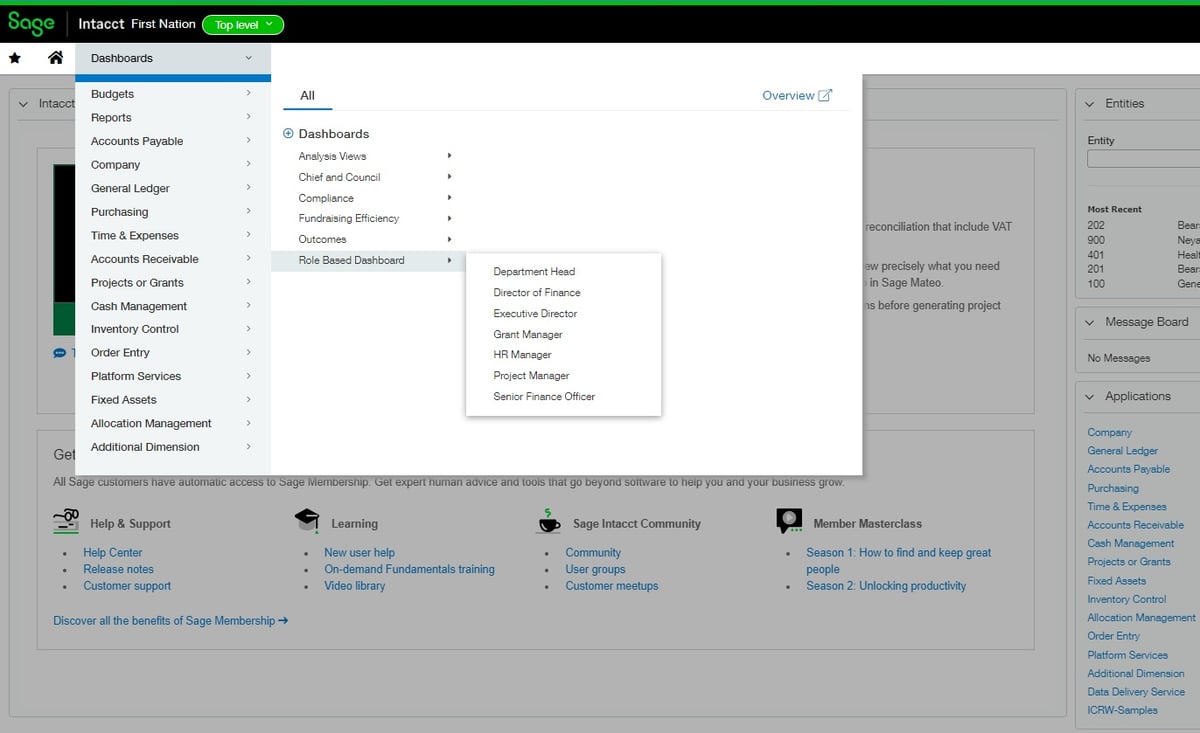The image size is (1200, 733).
Task: Click the favorites star icon
Action: tap(14, 58)
